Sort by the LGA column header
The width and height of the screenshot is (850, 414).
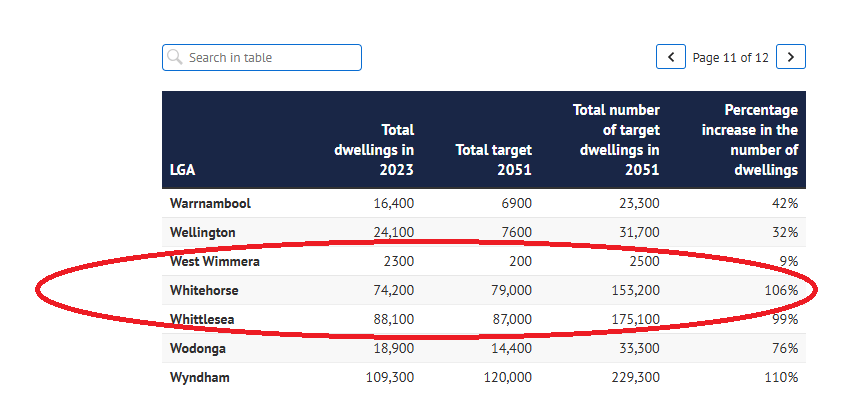181,170
